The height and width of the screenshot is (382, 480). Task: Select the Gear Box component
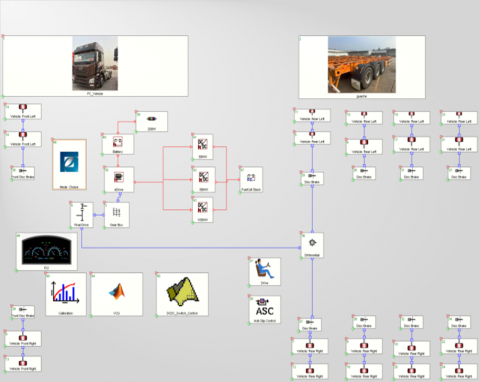click(117, 215)
